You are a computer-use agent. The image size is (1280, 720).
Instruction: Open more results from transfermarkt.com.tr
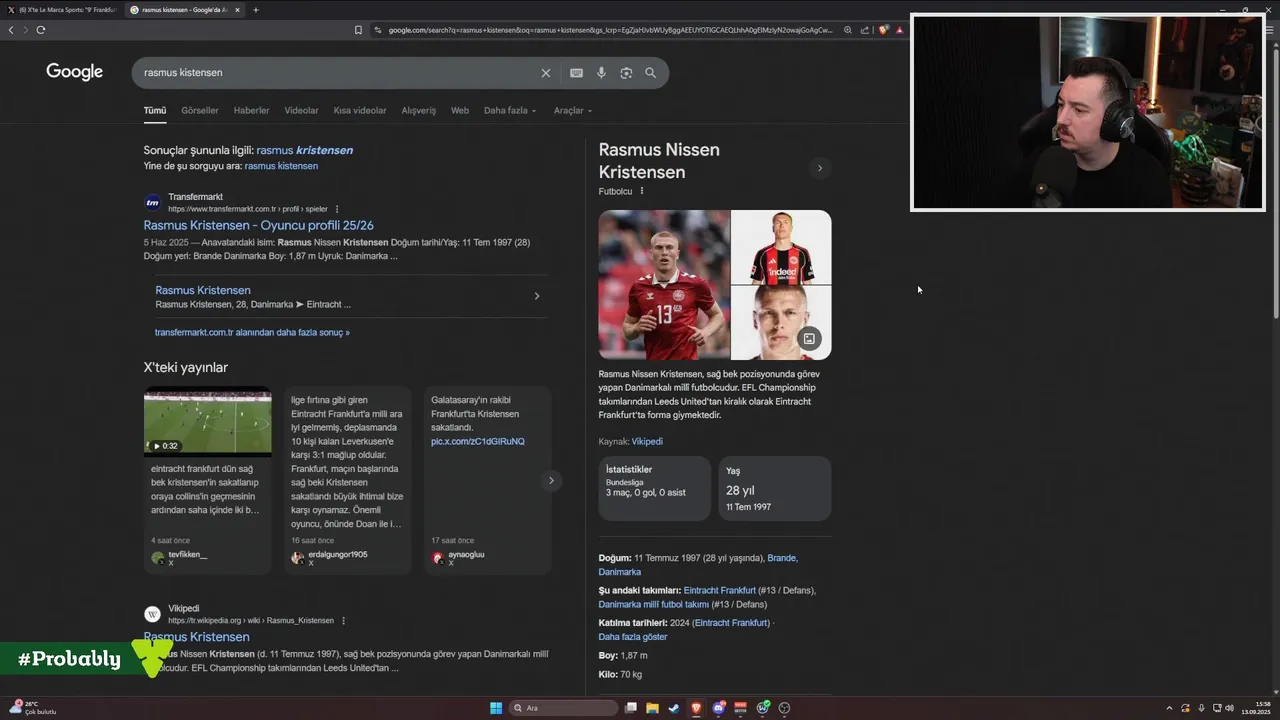tap(252, 332)
